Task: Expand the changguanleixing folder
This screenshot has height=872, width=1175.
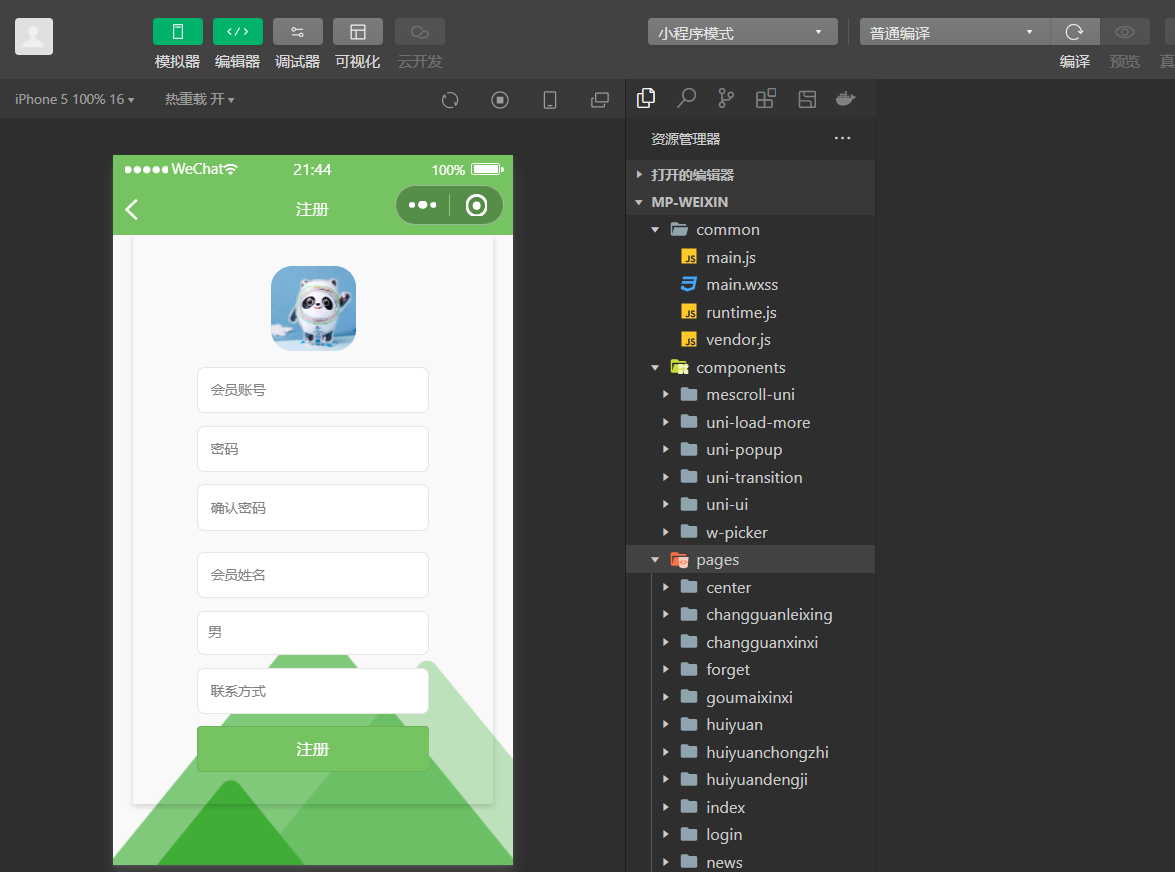Action: pos(750,615)
